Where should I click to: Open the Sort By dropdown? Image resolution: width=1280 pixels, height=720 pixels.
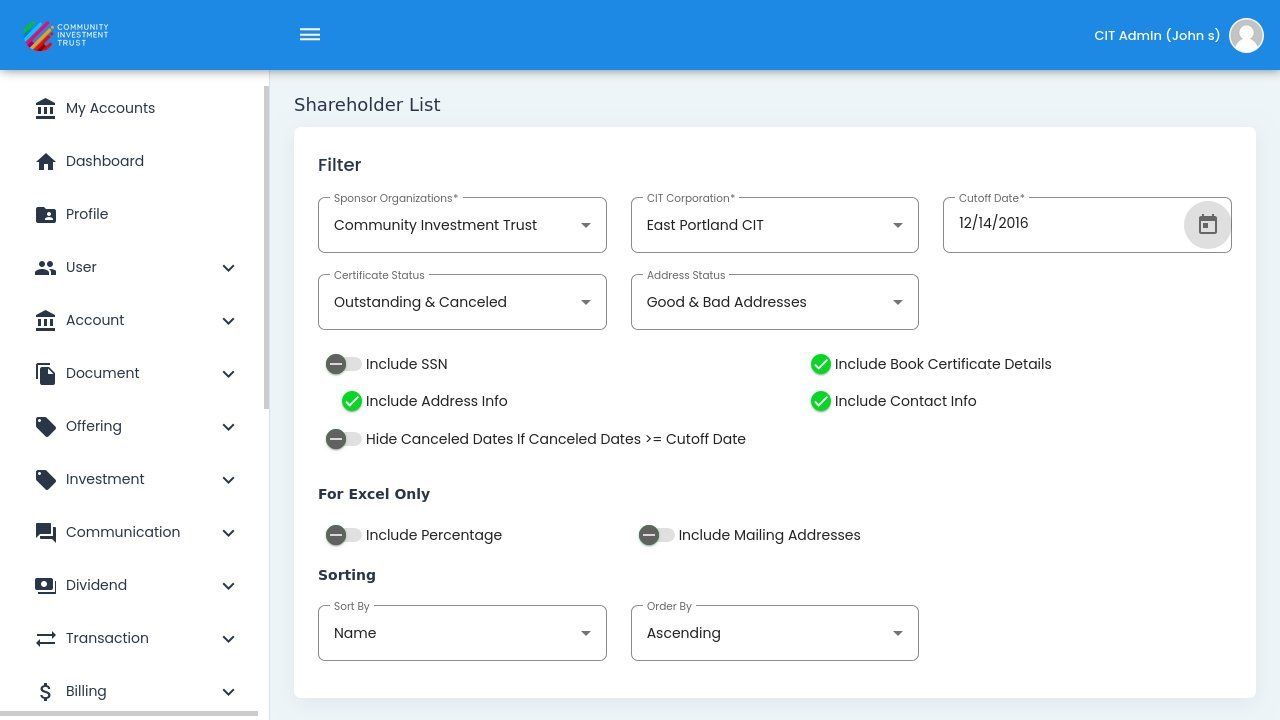(x=462, y=633)
